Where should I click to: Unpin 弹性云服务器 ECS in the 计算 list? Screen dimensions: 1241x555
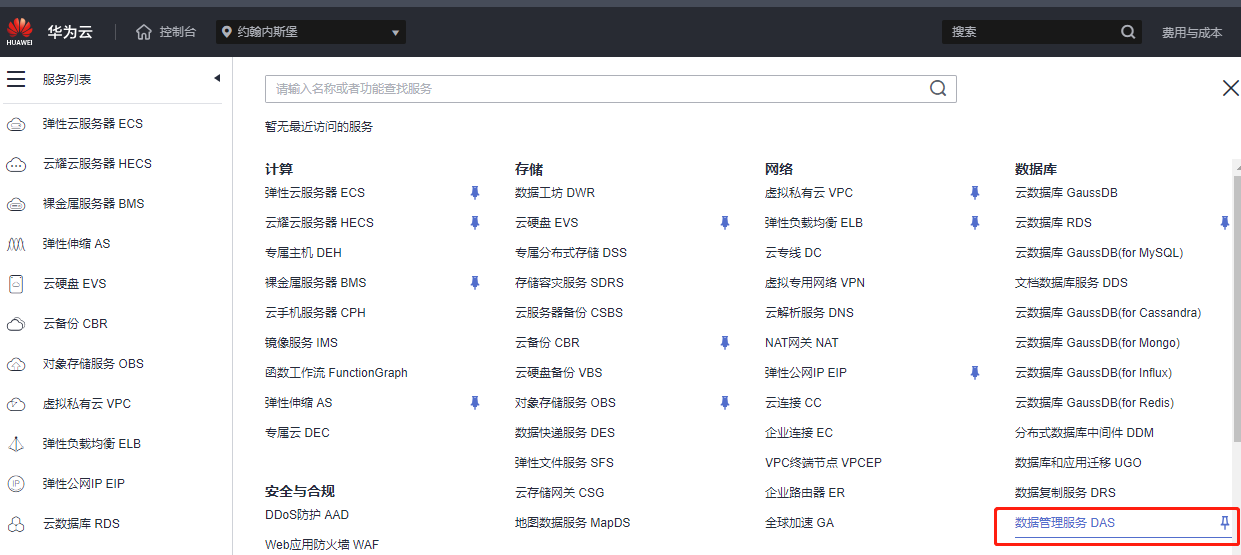(x=475, y=193)
